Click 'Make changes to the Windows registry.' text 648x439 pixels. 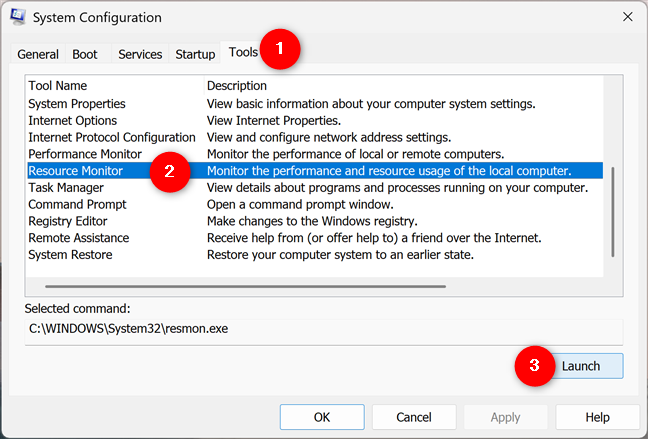coord(312,221)
